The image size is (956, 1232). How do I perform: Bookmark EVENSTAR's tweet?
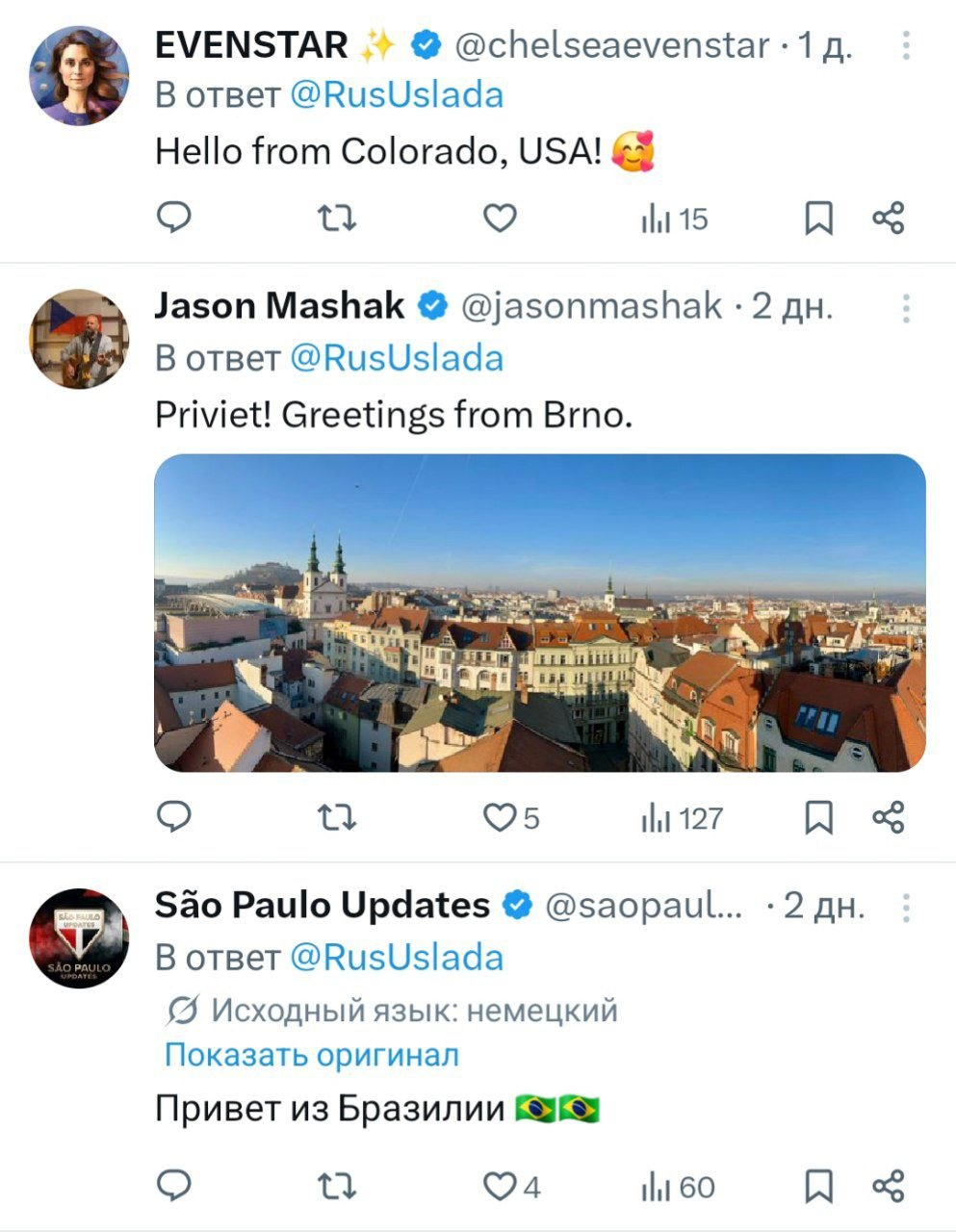coord(818,219)
